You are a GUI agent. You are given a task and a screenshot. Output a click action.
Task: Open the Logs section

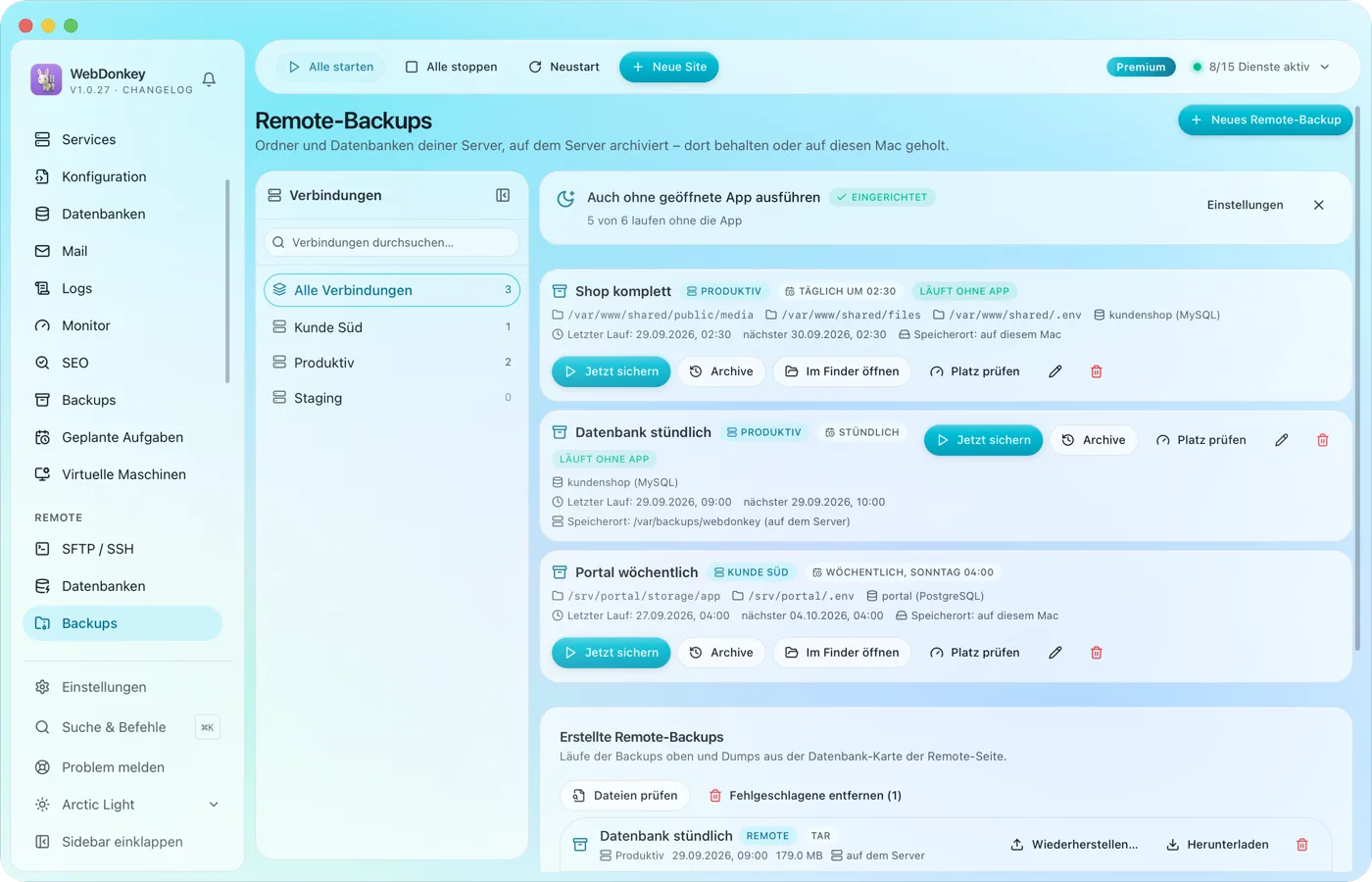click(x=122, y=288)
